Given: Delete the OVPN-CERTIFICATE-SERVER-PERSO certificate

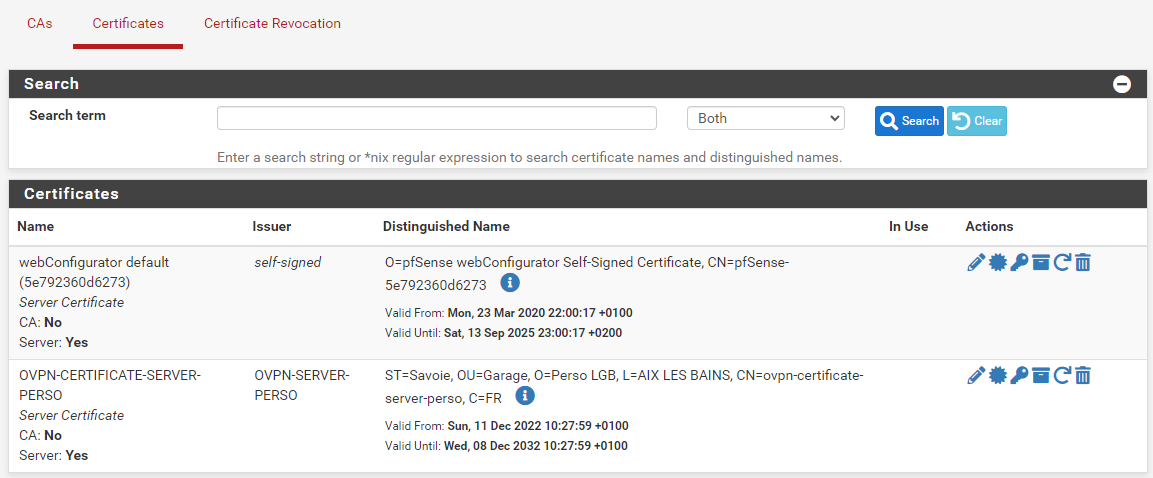Looking at the screenshot, I should (1083, 376).
